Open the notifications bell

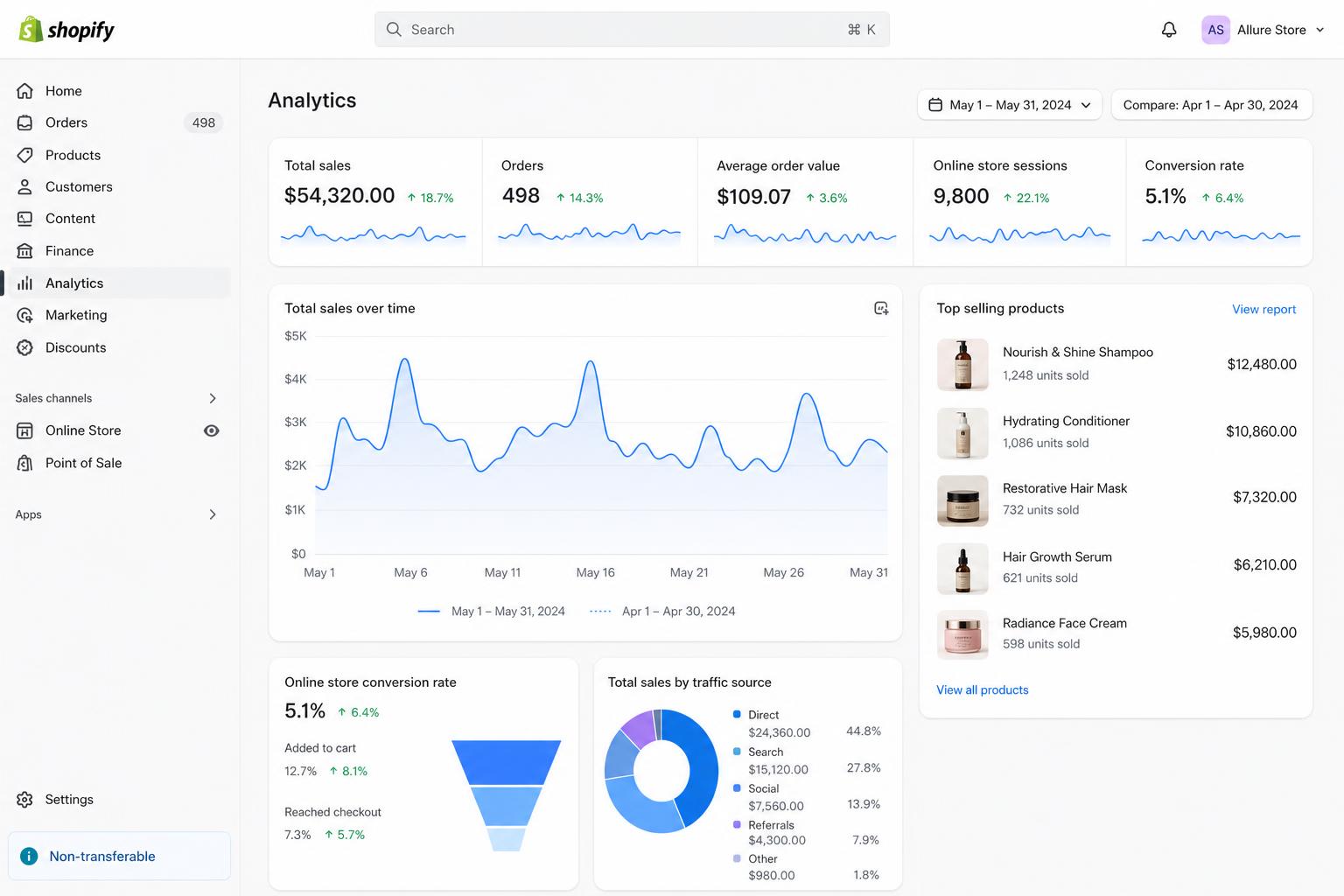[1169, 30]
